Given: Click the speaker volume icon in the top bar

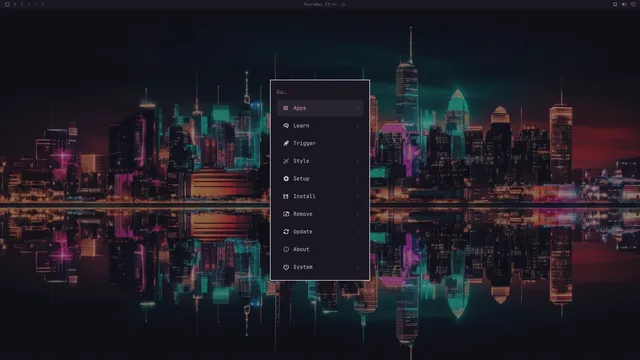Looking at the screenshot, I should (624, 4).
